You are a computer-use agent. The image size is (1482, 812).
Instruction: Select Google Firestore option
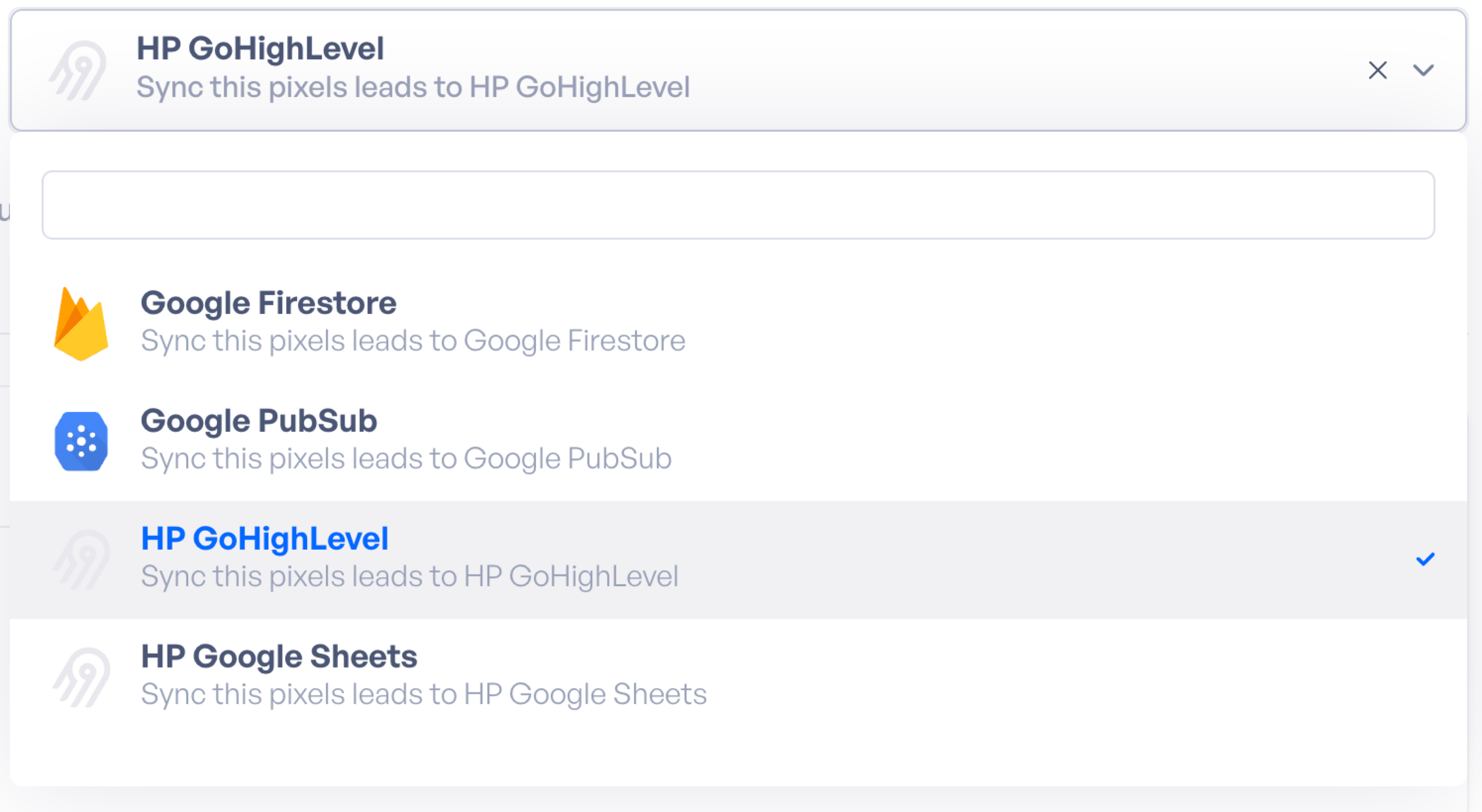click(738, 324)
